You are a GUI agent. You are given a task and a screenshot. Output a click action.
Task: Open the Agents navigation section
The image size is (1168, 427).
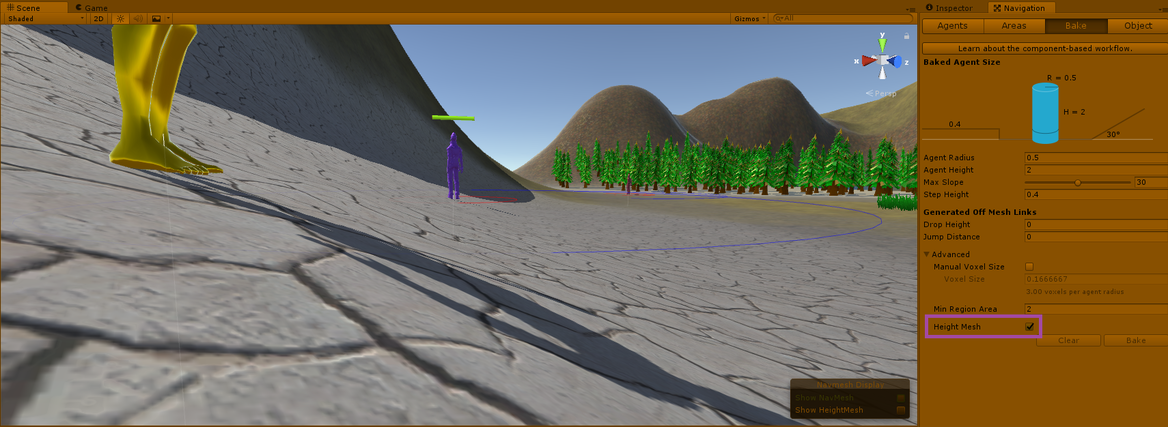[953, 26]
